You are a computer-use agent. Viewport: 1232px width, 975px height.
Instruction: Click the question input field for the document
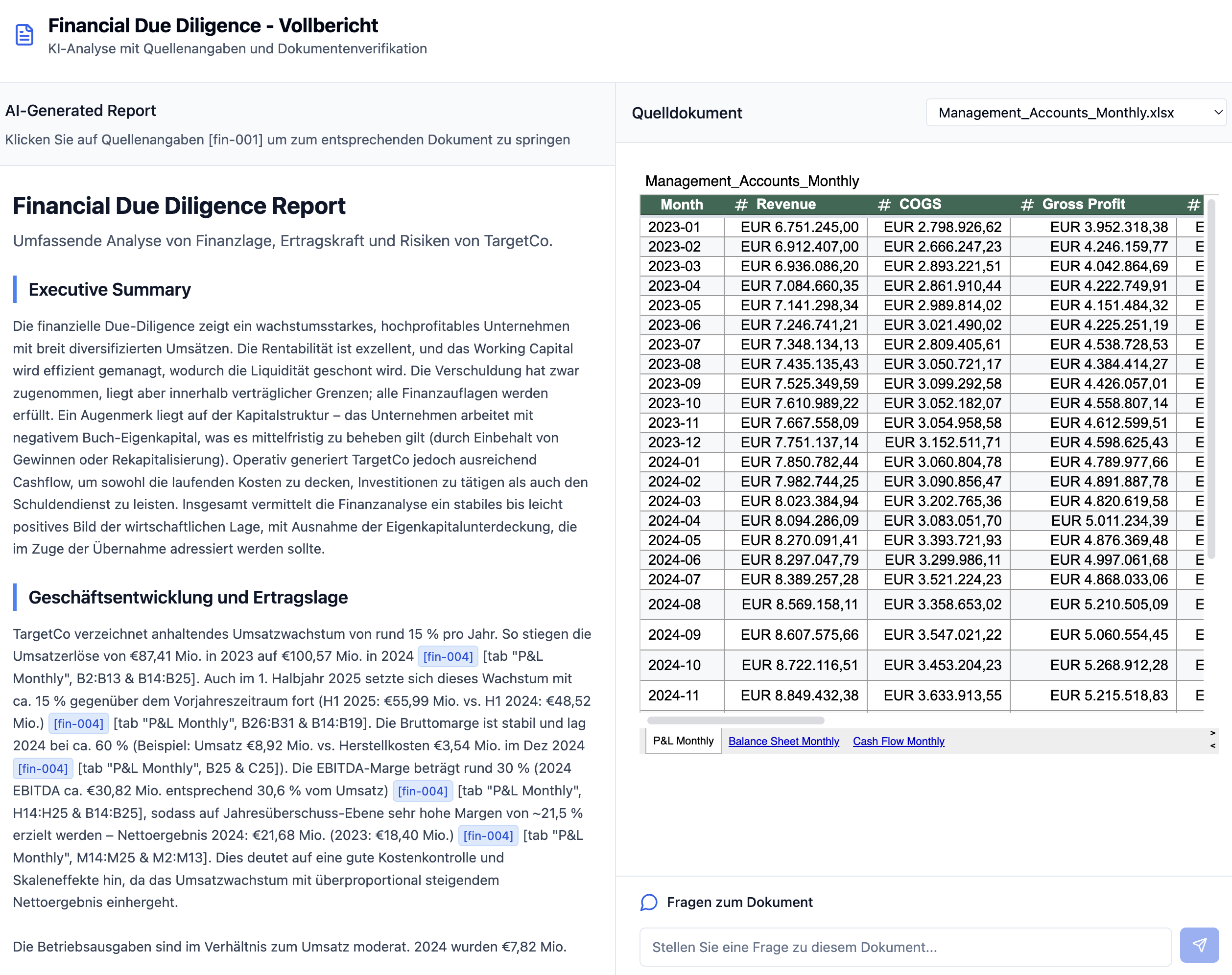905,947
